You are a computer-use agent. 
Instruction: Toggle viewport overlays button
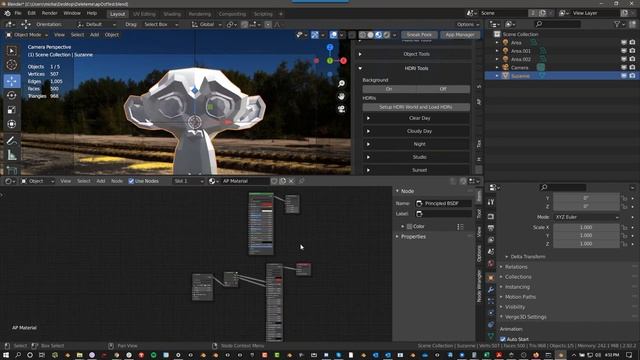click(333, 35)
